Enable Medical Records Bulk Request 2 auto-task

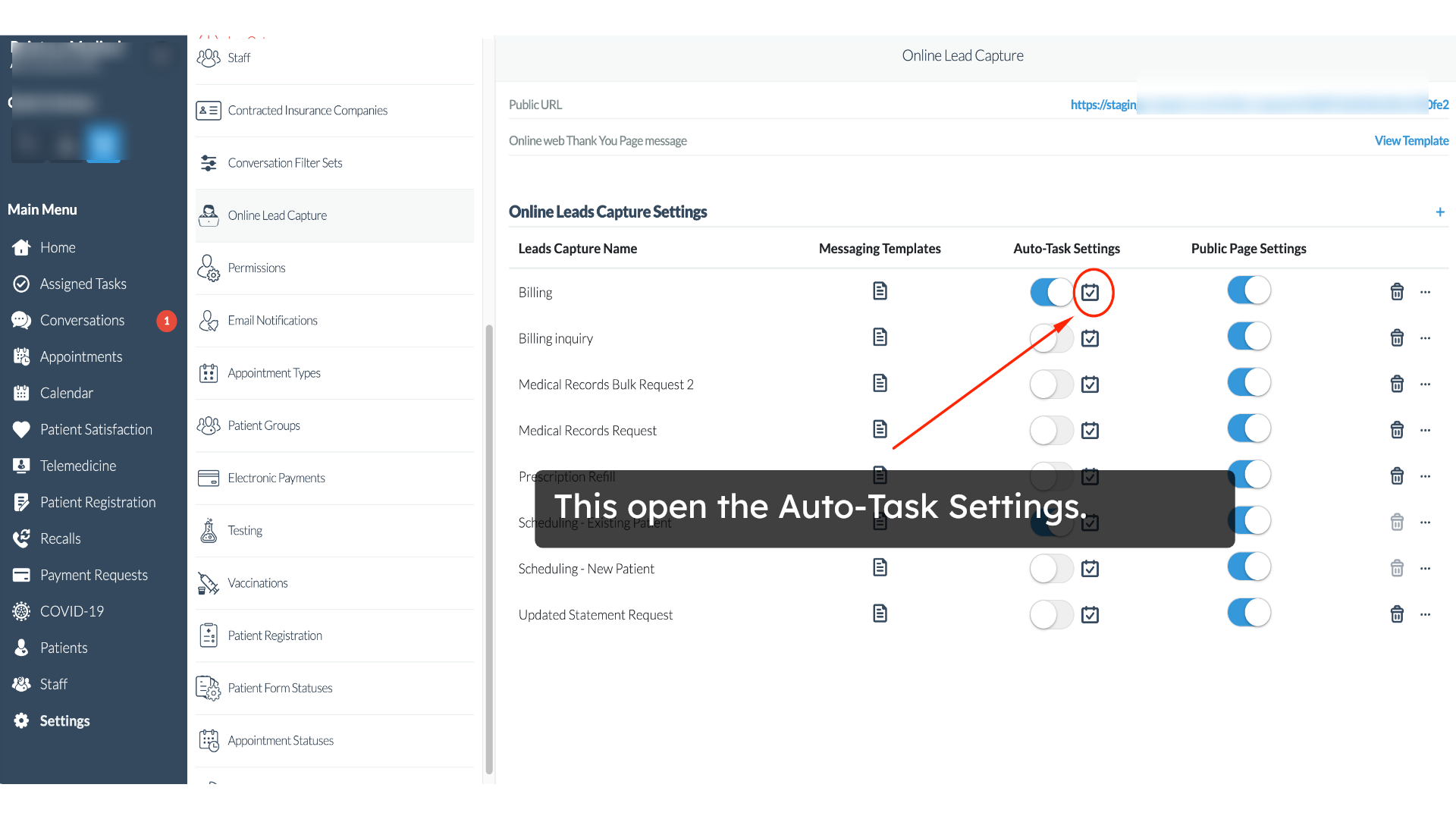click(1051, 384)
